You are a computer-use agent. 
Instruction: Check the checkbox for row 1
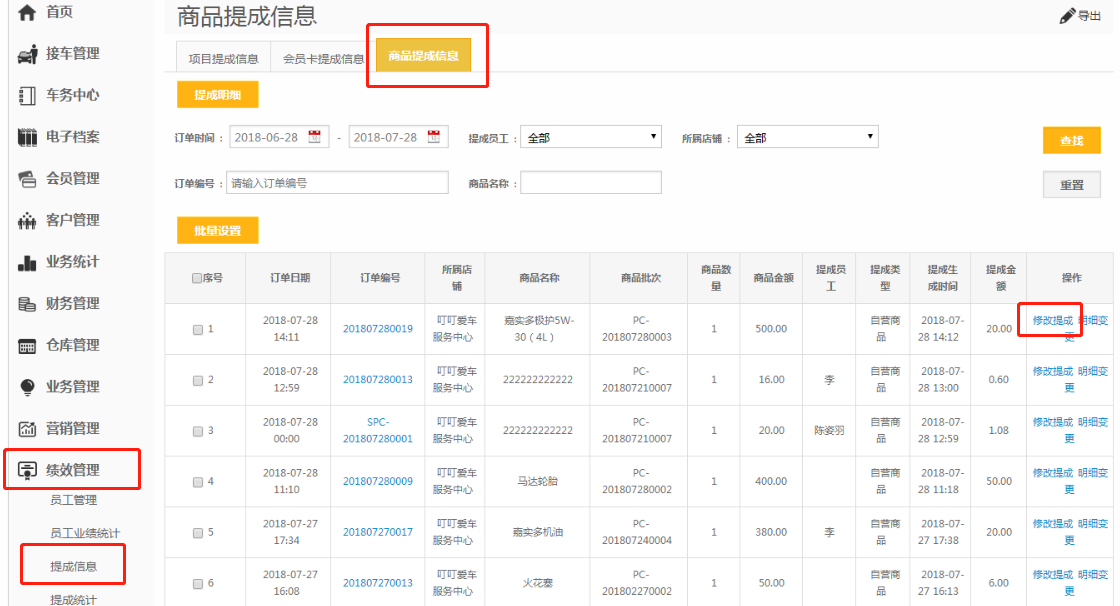197,329
